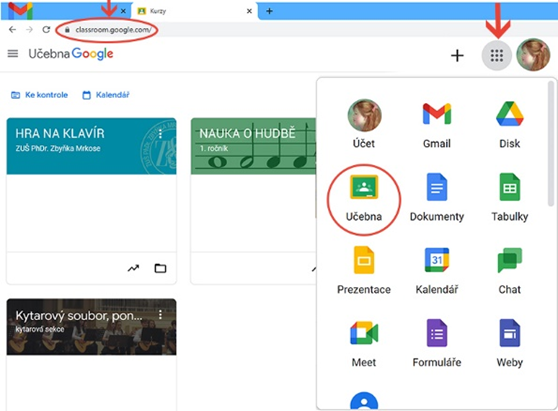Open the NAUKA O HUDBĚ course
The height and width of the screenshot is (411, 558).
[247, 133]
